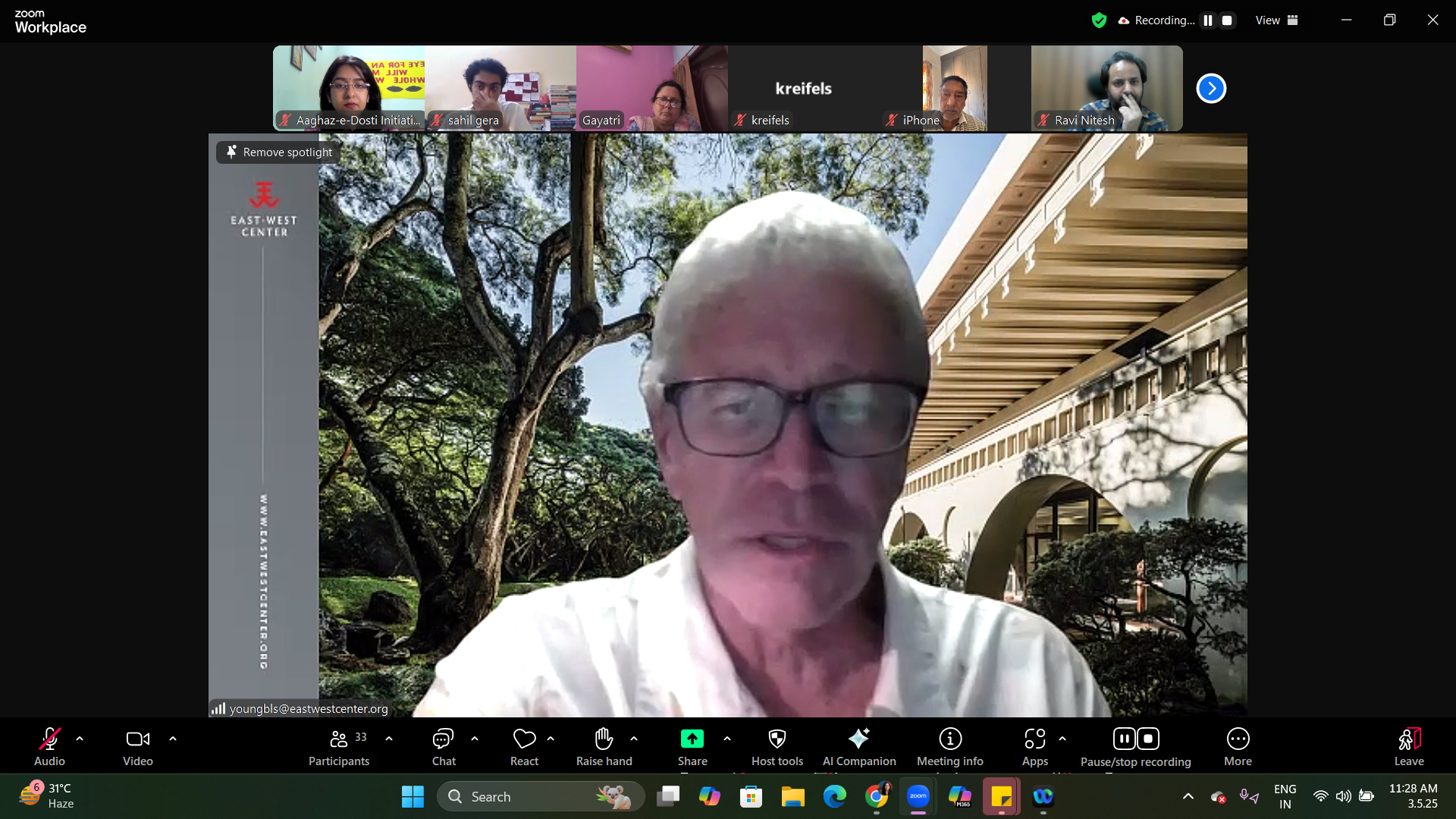Screen dimensions: 1456x819
Task: Open the Apps icon in toolbar
Action: pos(1034,739)
